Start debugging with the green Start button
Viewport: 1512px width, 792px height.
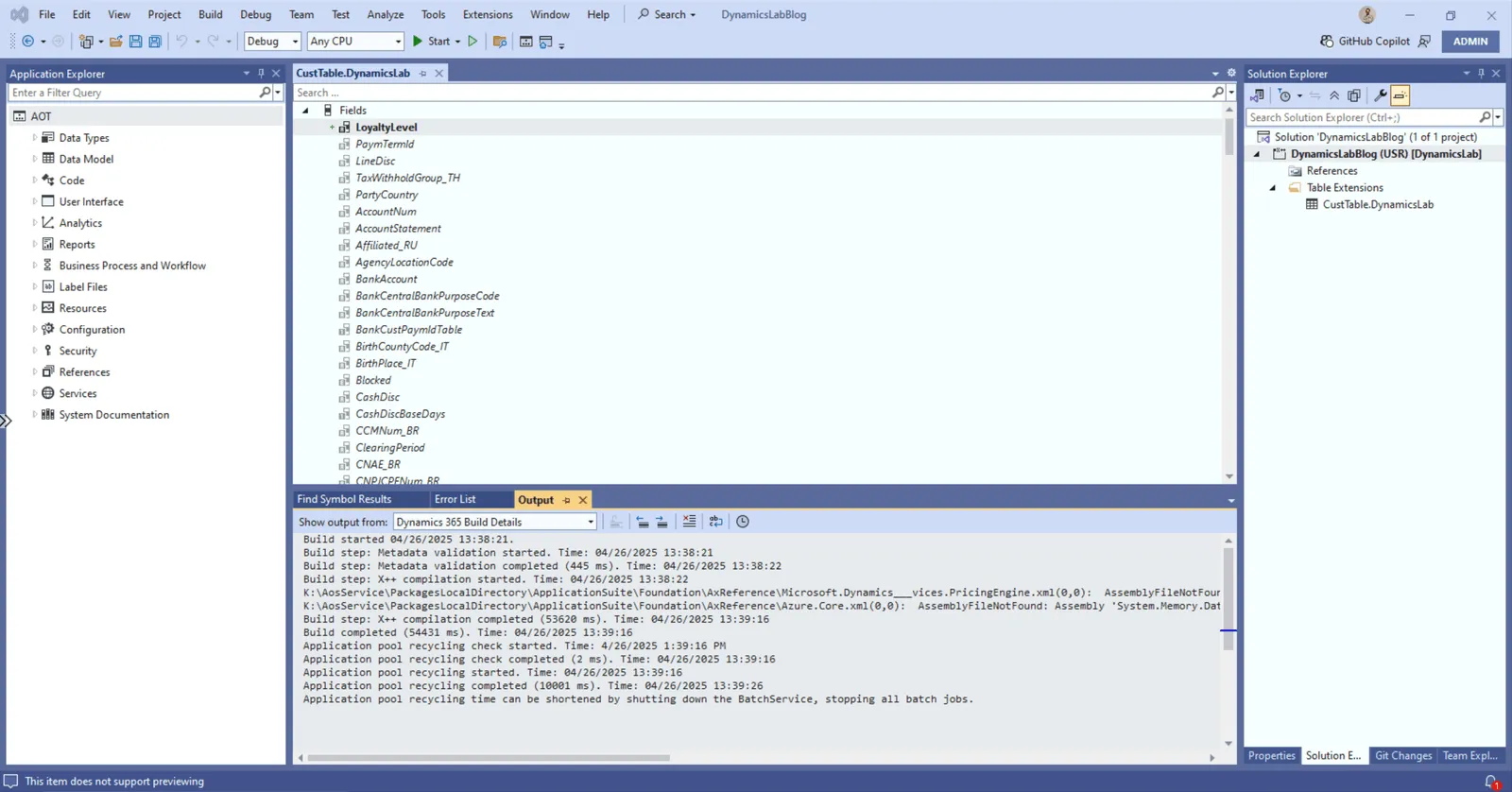click(x=431, y=42)
